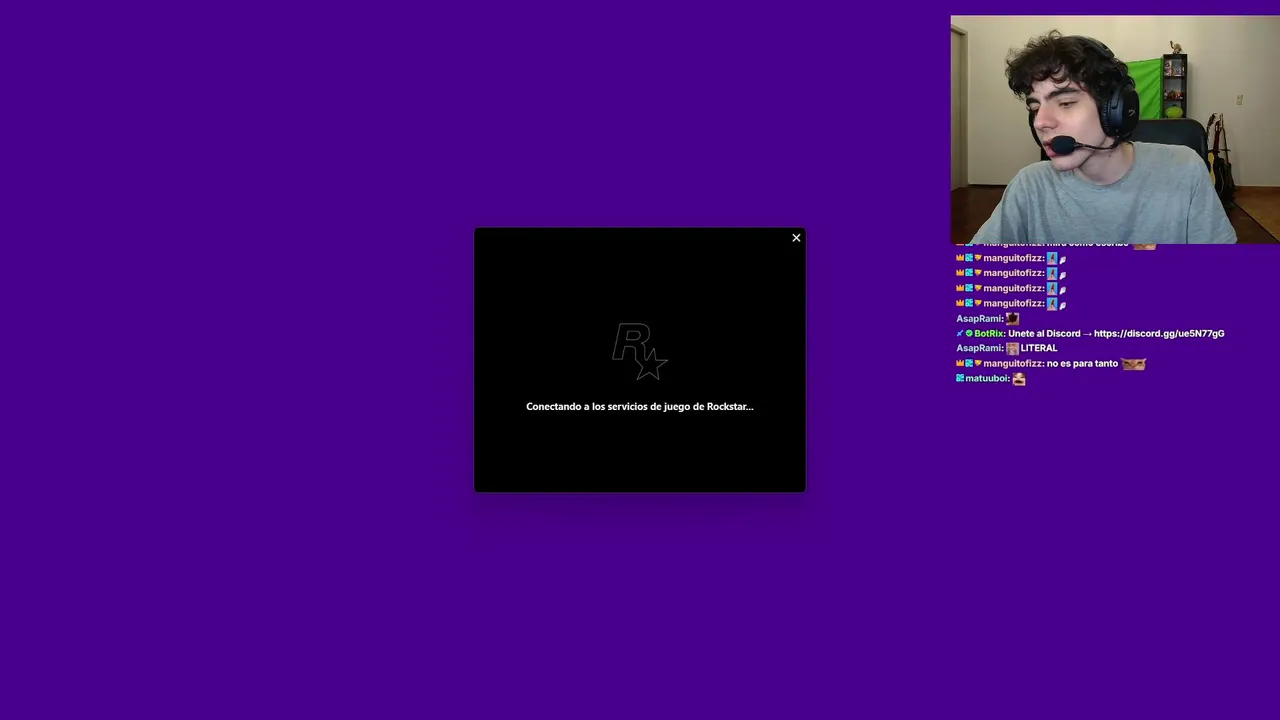Click the BotRix username in chat
The image size is (1280, 720).
coord(988,333)
